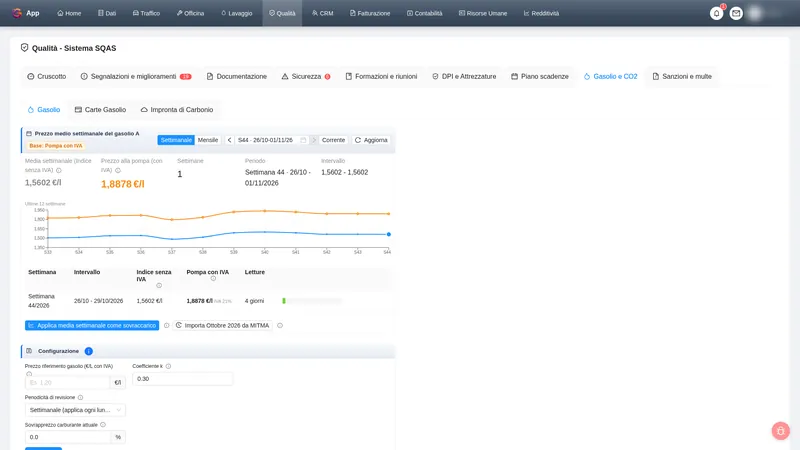
Task: Open Risorse Umane in the top navigation
Action: click(x=483, y=13)
